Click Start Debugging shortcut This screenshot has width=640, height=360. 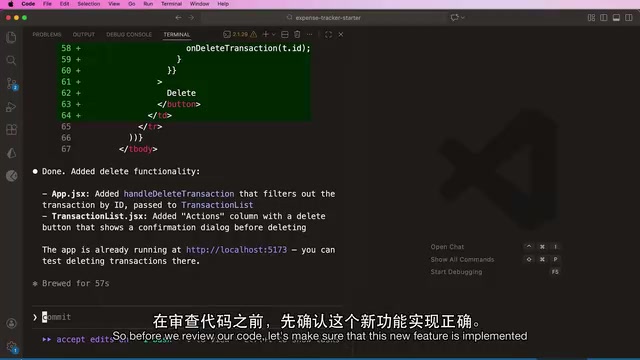pyautogui.click(x=456, y=272)
